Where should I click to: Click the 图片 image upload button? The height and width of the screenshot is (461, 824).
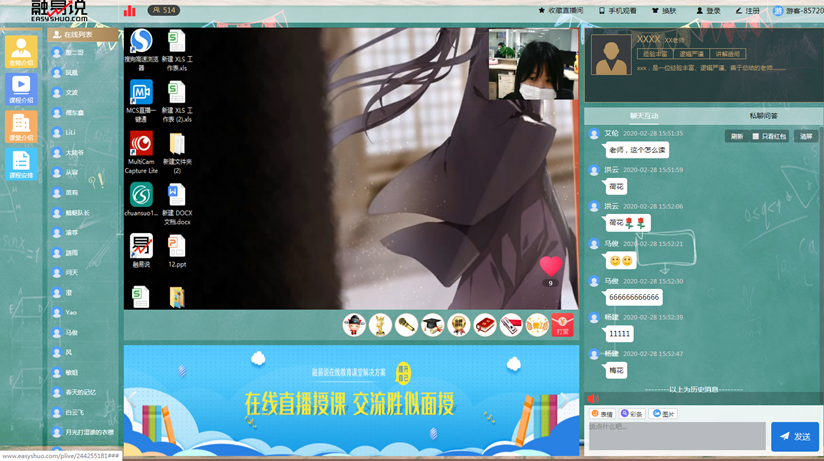point(663,414)
